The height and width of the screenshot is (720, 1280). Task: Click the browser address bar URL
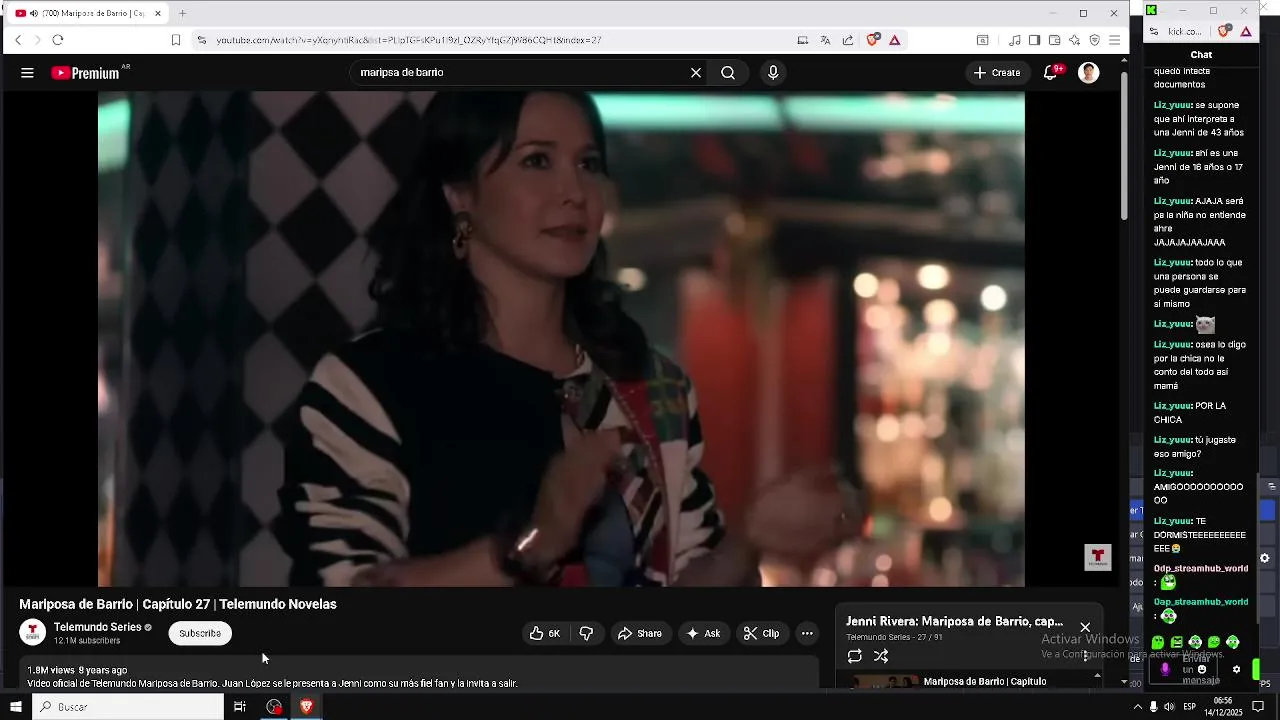(409, 40)
